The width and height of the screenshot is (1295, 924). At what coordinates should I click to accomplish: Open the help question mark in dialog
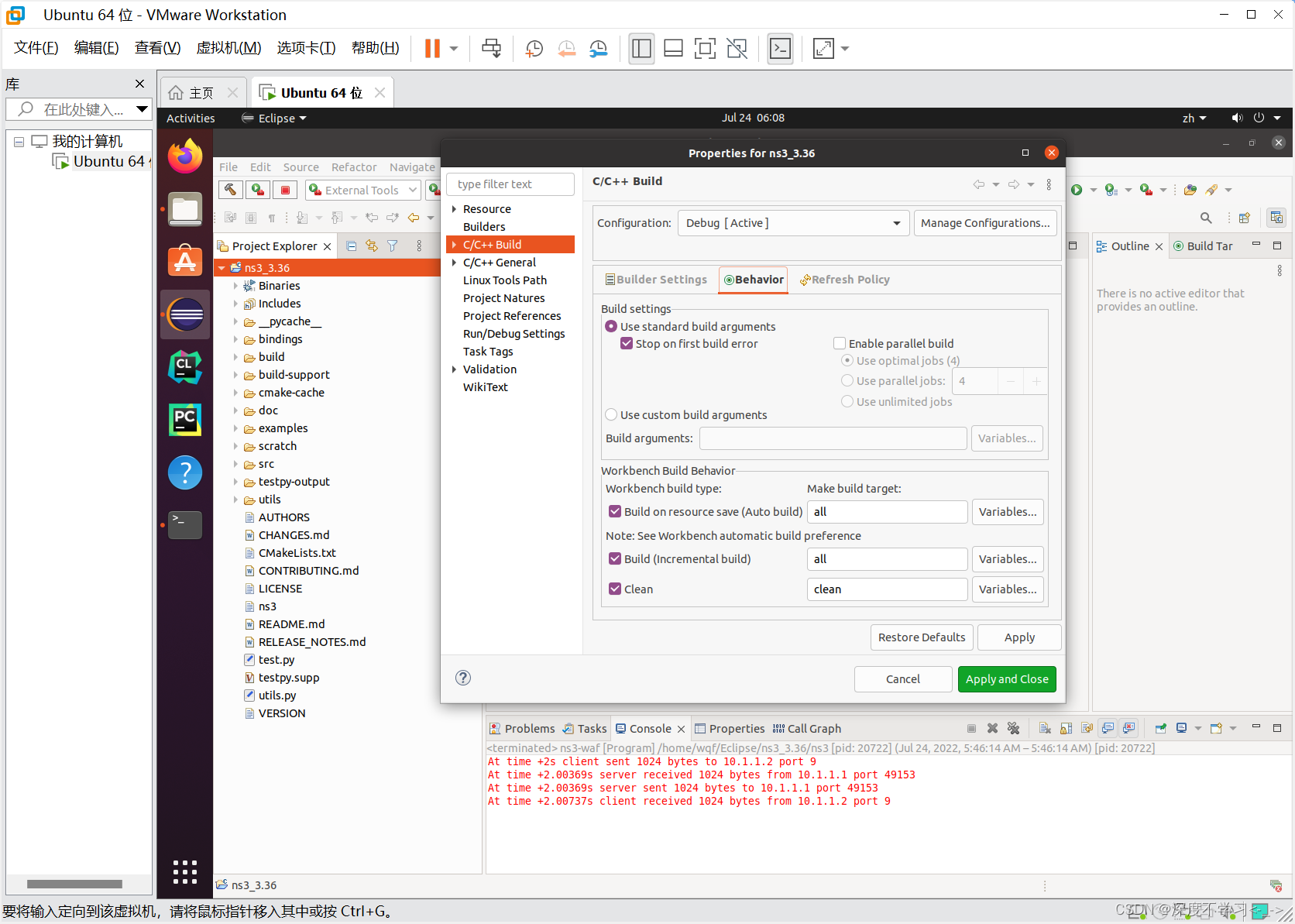(463, 678)
